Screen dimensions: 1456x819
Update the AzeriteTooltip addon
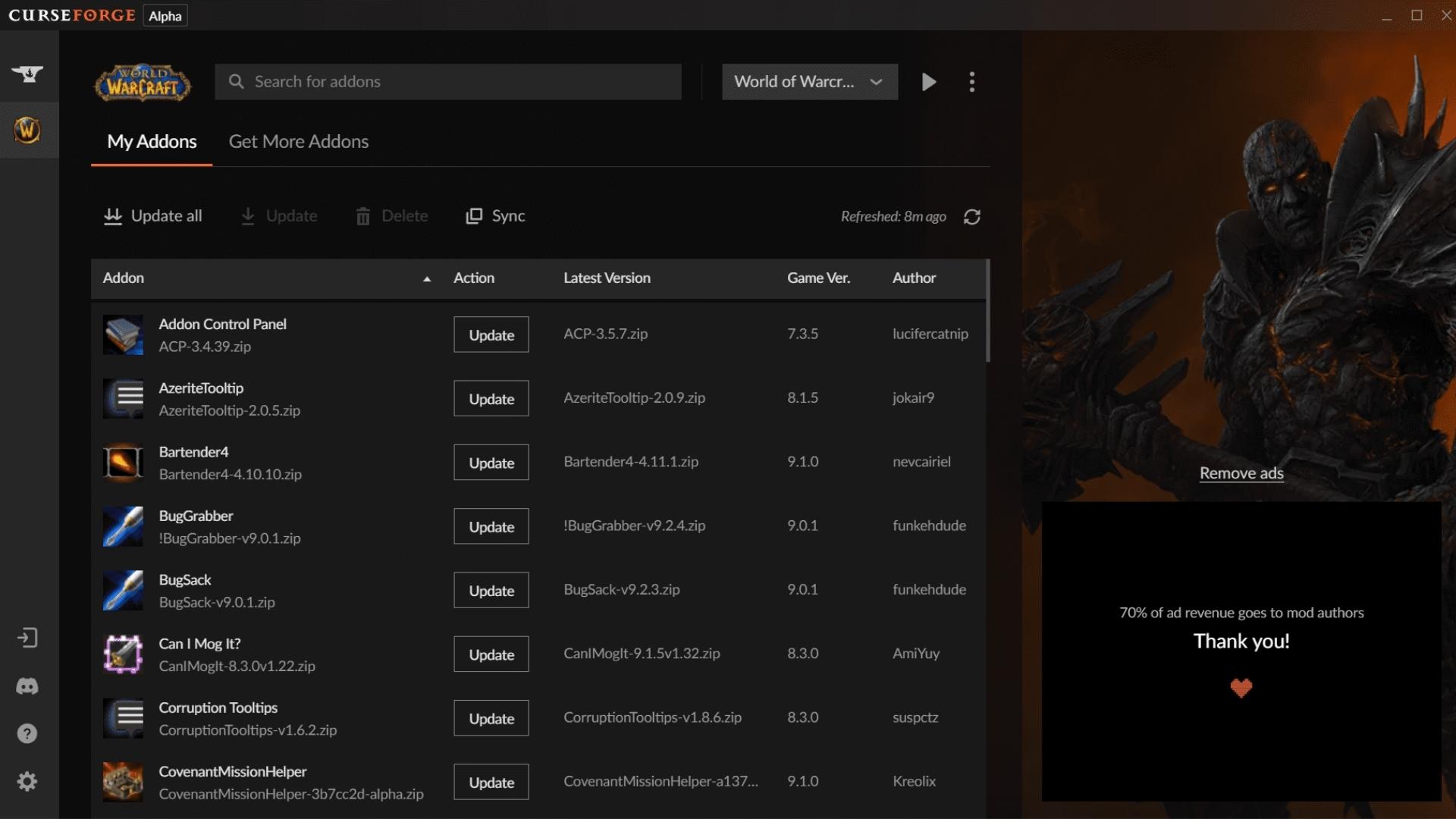click(x=491, y=398)
